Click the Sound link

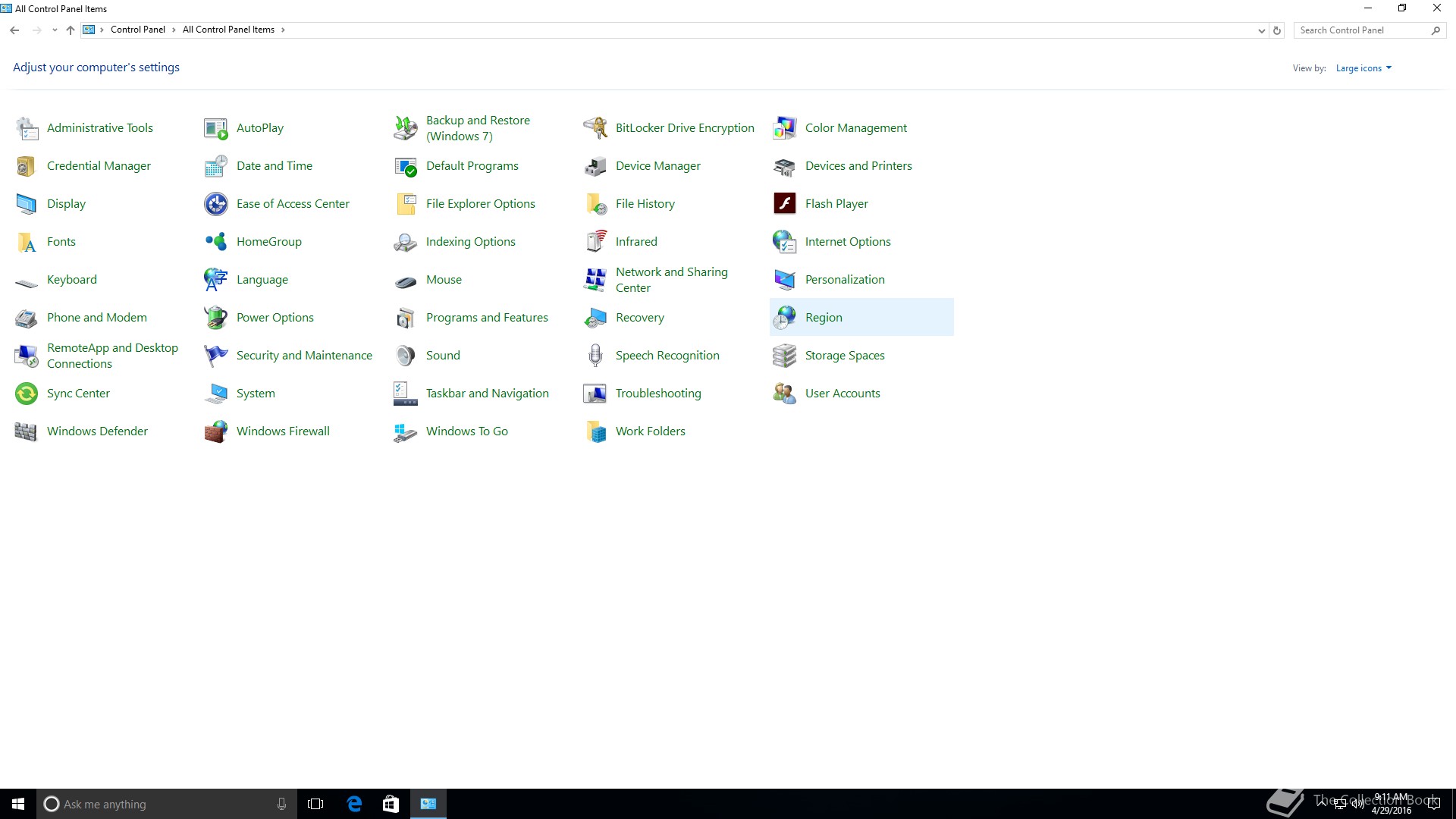pos(443,356)
